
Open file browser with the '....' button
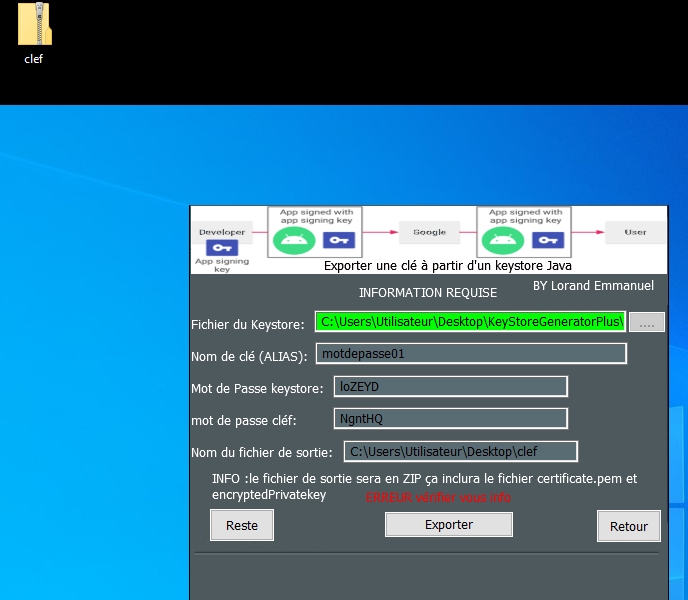[x=647, y=322]
